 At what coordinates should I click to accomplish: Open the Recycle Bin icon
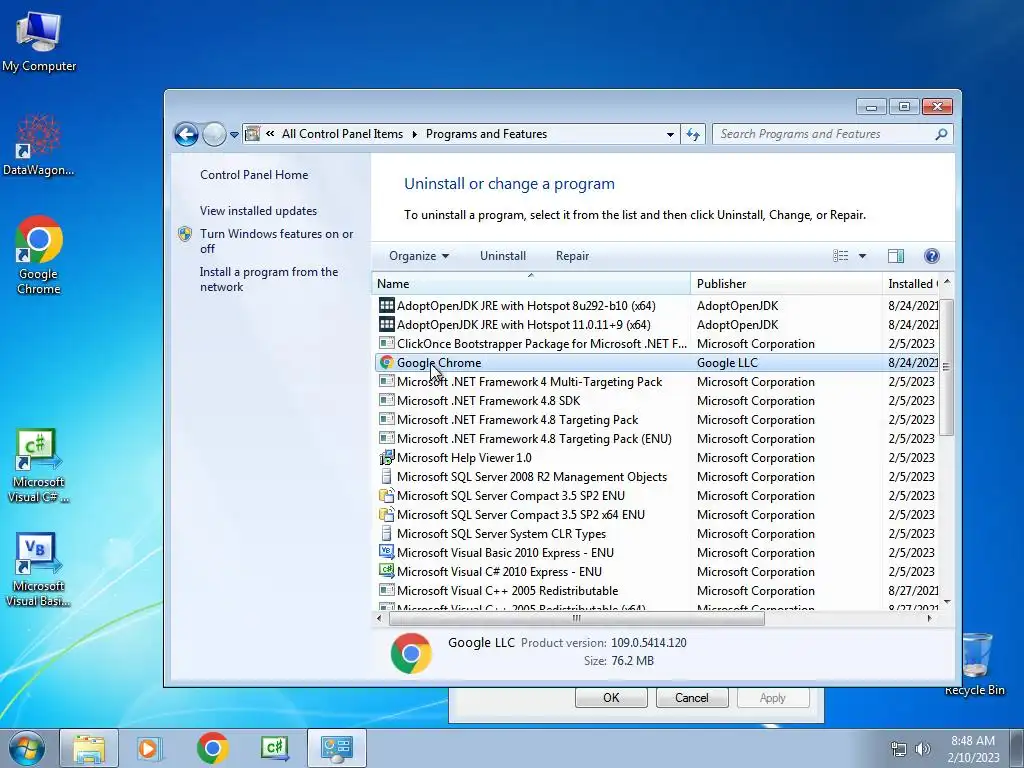(974, 664)
